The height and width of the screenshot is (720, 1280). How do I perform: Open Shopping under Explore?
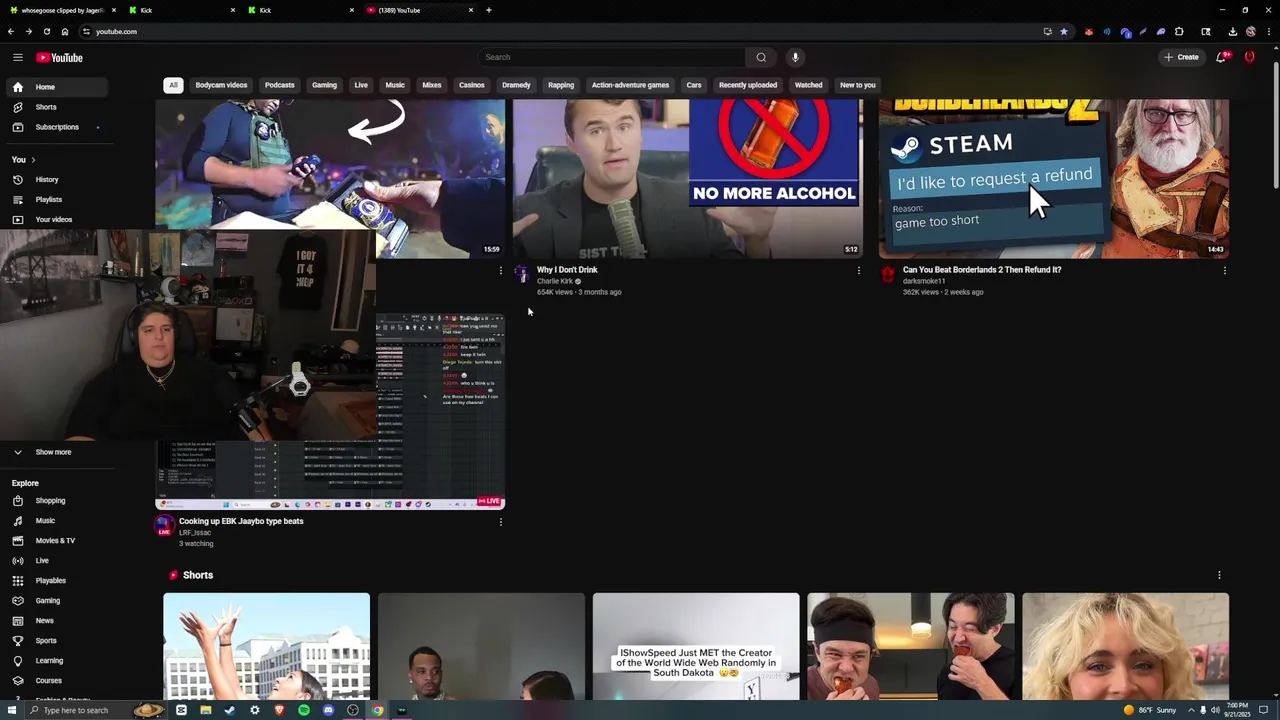pyautogui.click(x=55, y=501)
